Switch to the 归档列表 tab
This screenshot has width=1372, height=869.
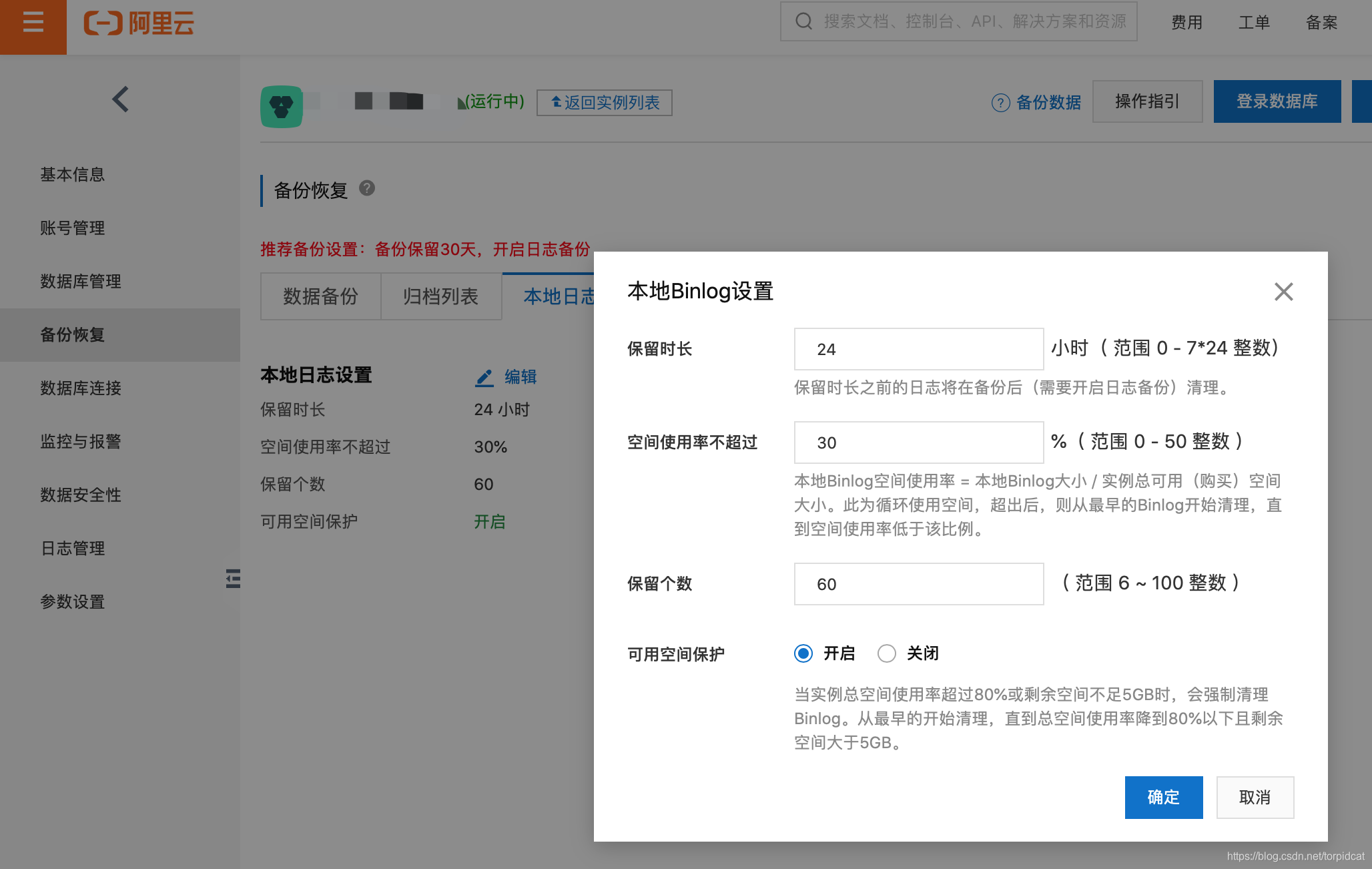440,296
